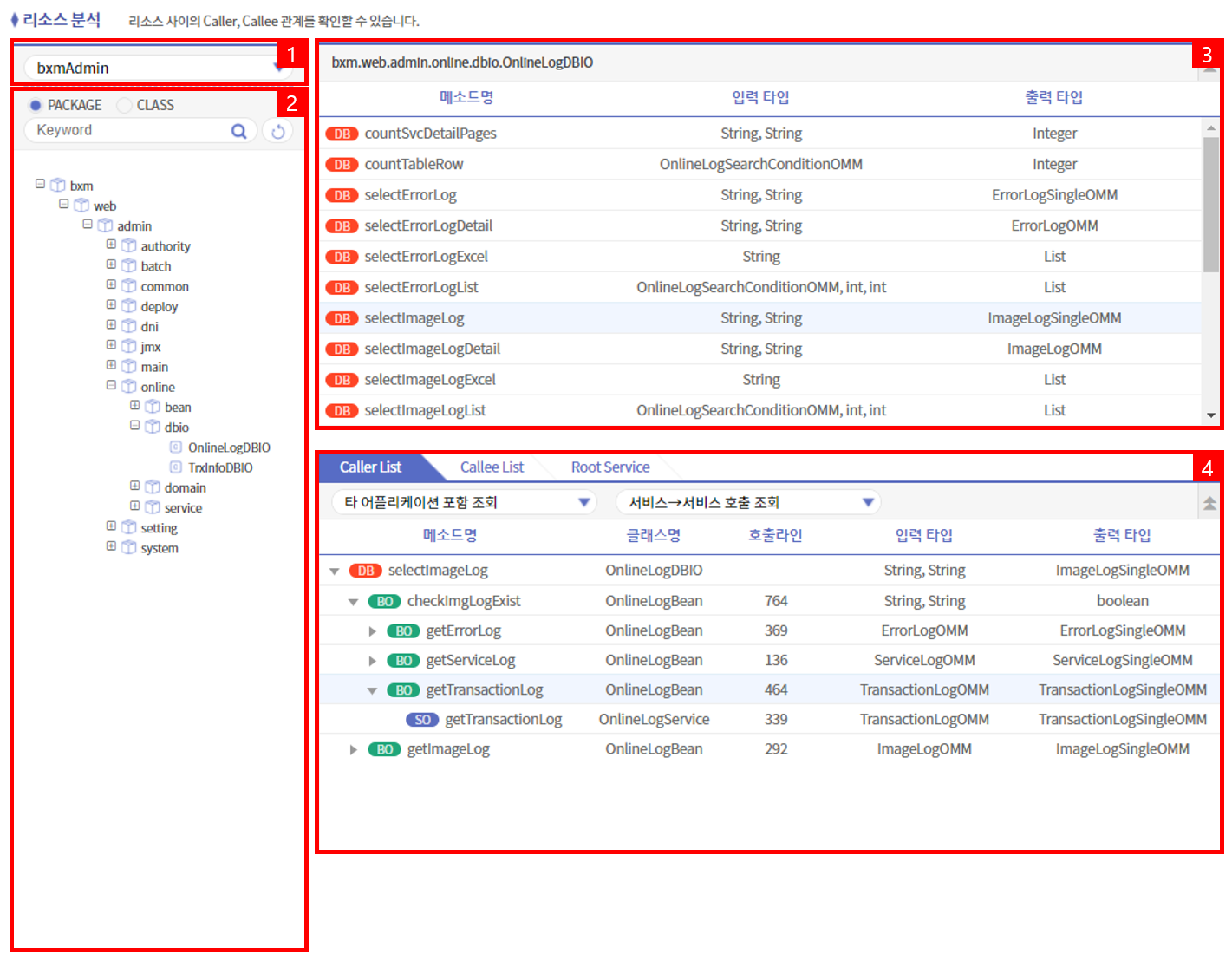Click the BO badge of getErrorLog

tap(404, 630)
